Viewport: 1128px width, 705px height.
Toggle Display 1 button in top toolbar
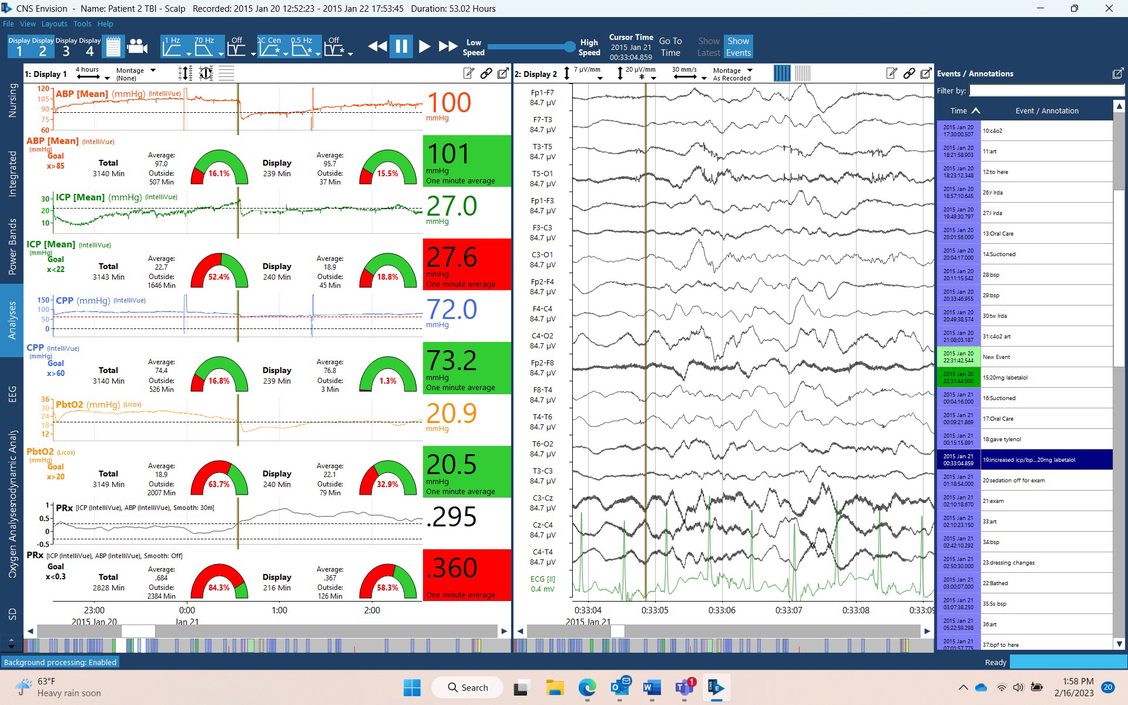[20, 46]
